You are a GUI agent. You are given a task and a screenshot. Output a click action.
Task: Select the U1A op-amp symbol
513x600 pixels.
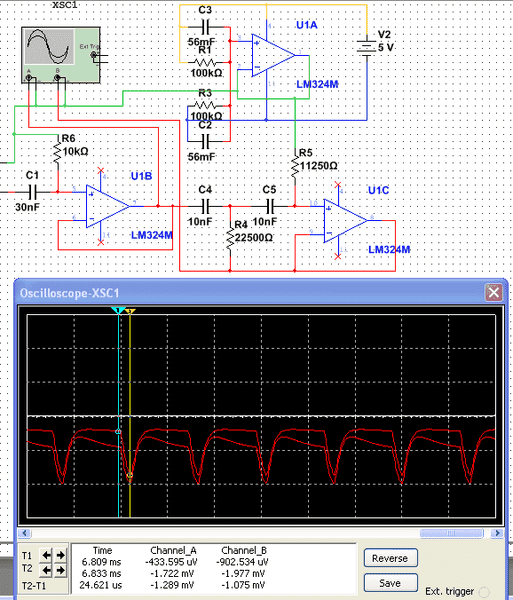(x=273, y=55)
